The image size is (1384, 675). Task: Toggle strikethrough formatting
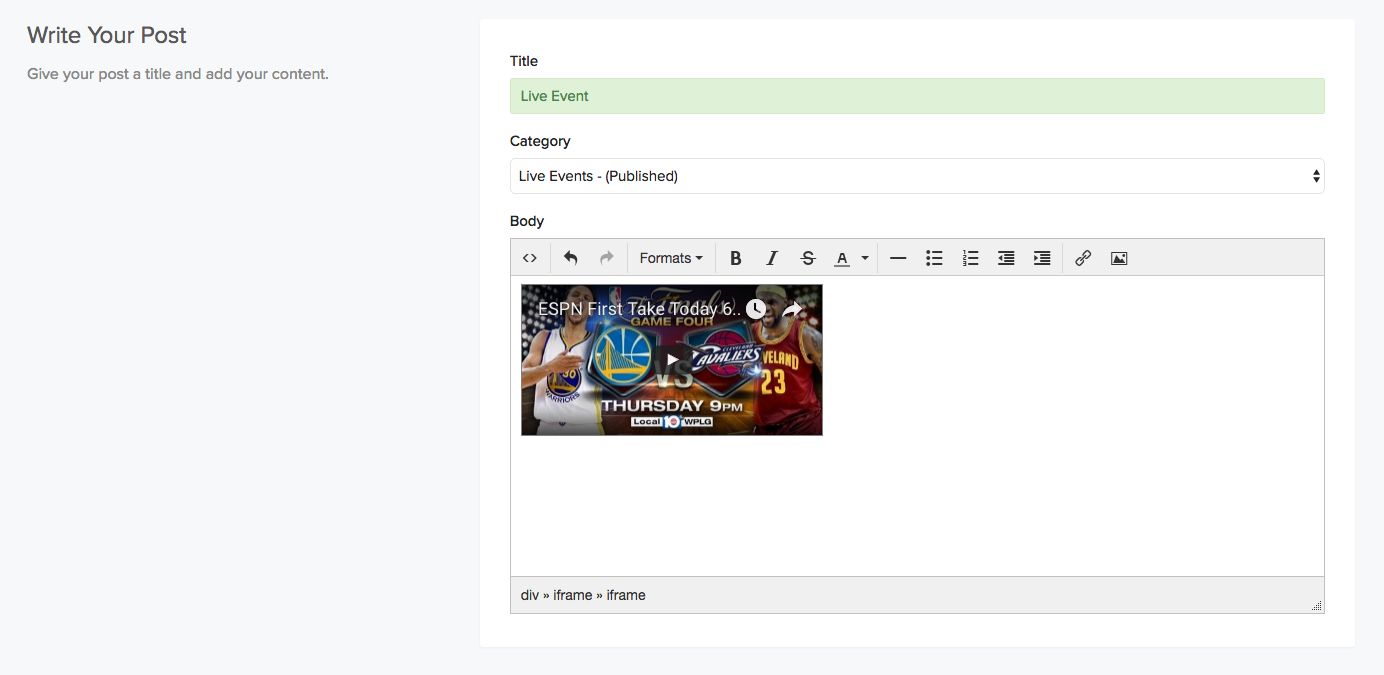(x=808, y=258)
